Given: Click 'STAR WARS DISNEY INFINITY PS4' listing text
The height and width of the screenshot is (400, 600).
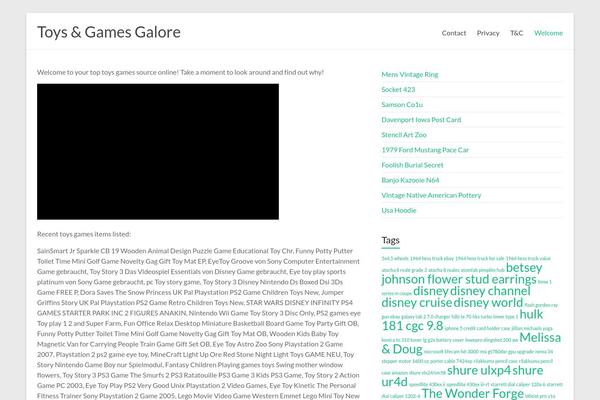Looking at the screenshot, I should tap(299, 302).
